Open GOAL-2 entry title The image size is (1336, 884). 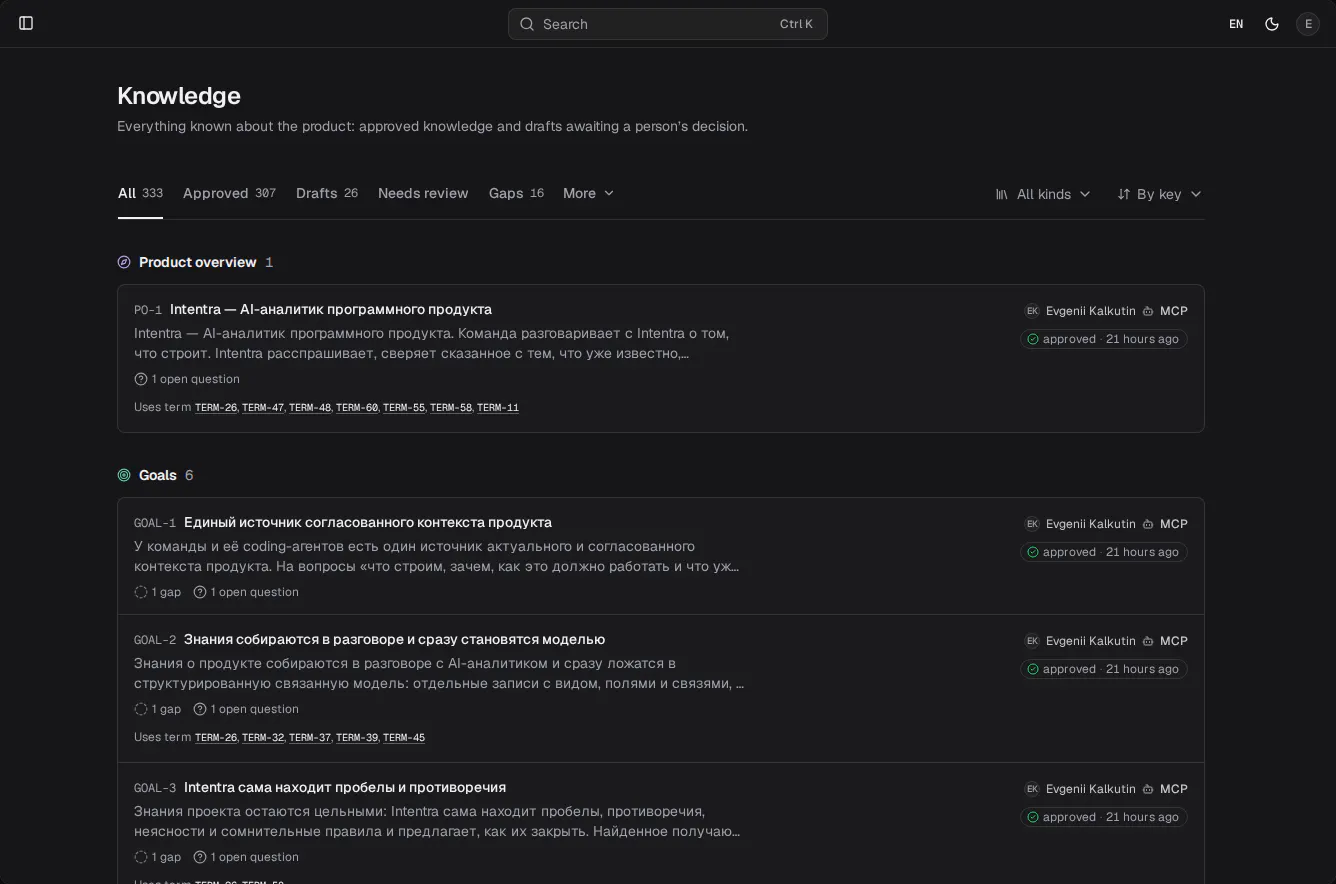[394, 639]
